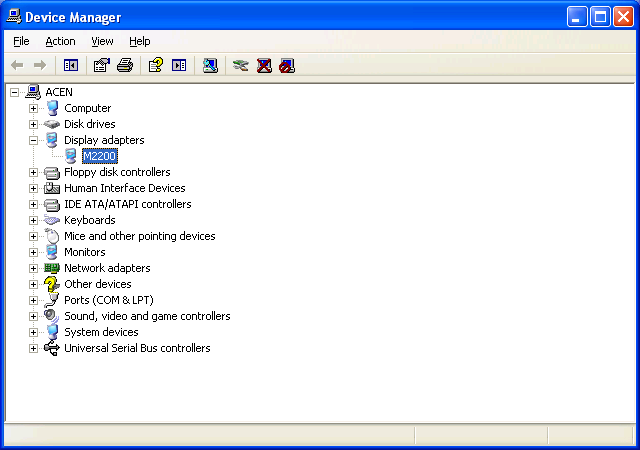Viewport: 640px width, 450px height.
Task: Select the ACEN computer icon
Action: pyautogui.click(x=33, y=92)
